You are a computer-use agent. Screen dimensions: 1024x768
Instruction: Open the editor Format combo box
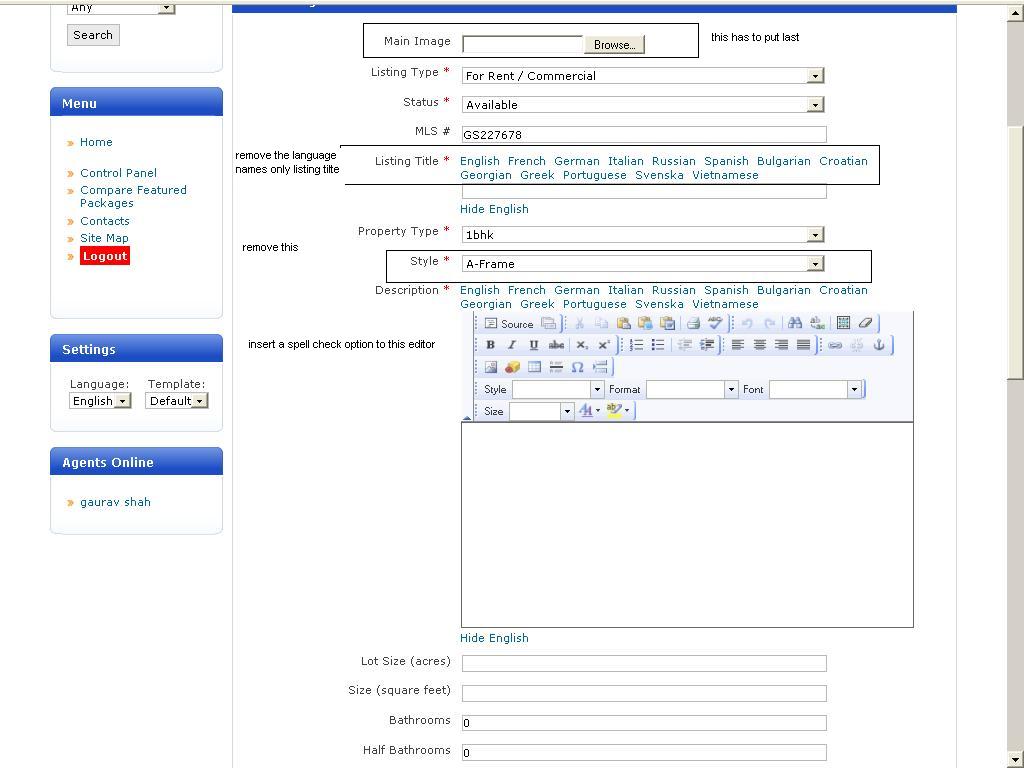(x=692, y=389)
